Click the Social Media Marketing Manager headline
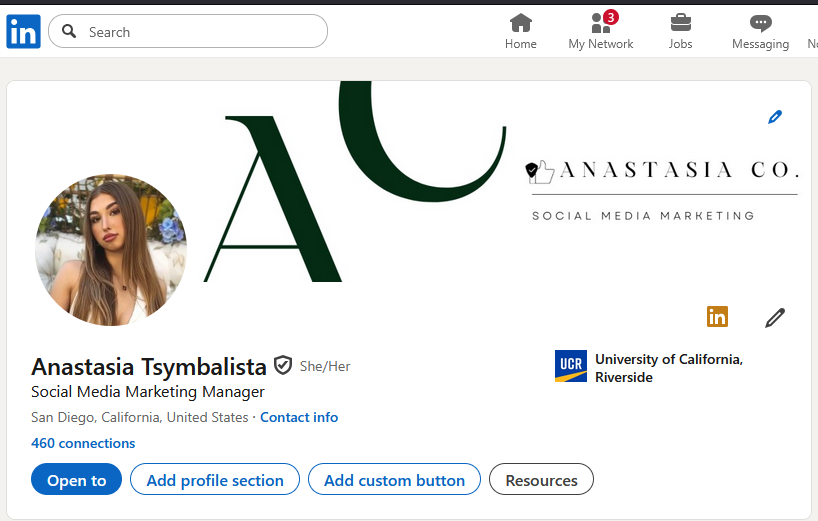818x521 pixels. 148,392
